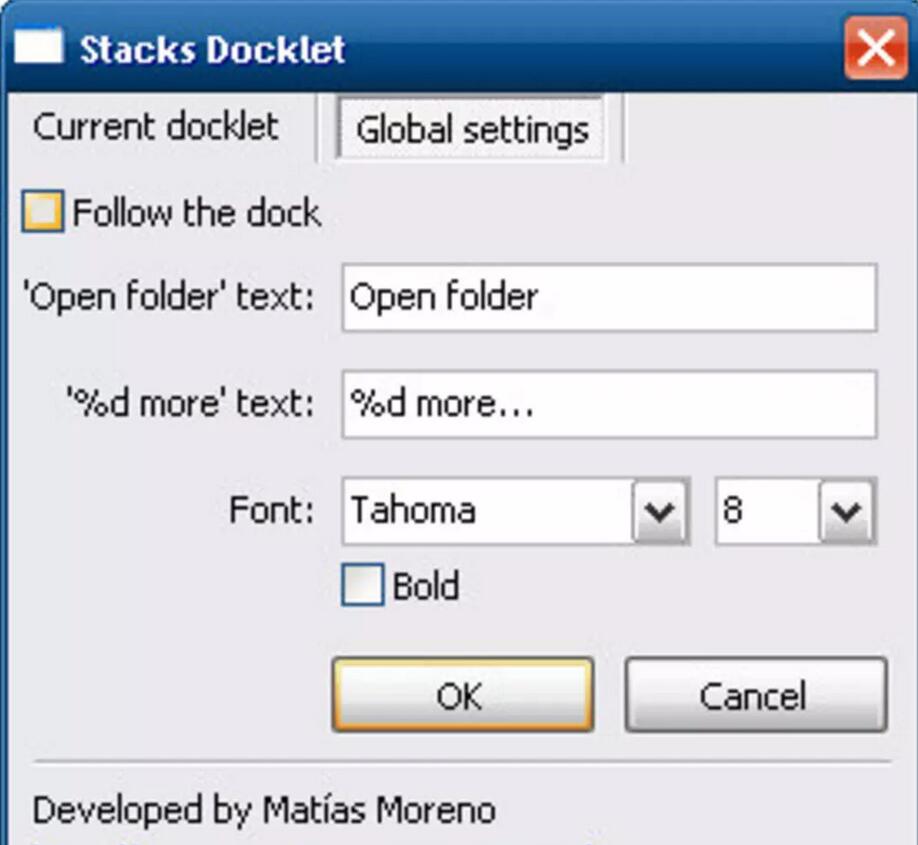This screenshot has height=845, width=918.
Task: Click the "'Open folder' text:" label
Action: (x=168, y=297)
